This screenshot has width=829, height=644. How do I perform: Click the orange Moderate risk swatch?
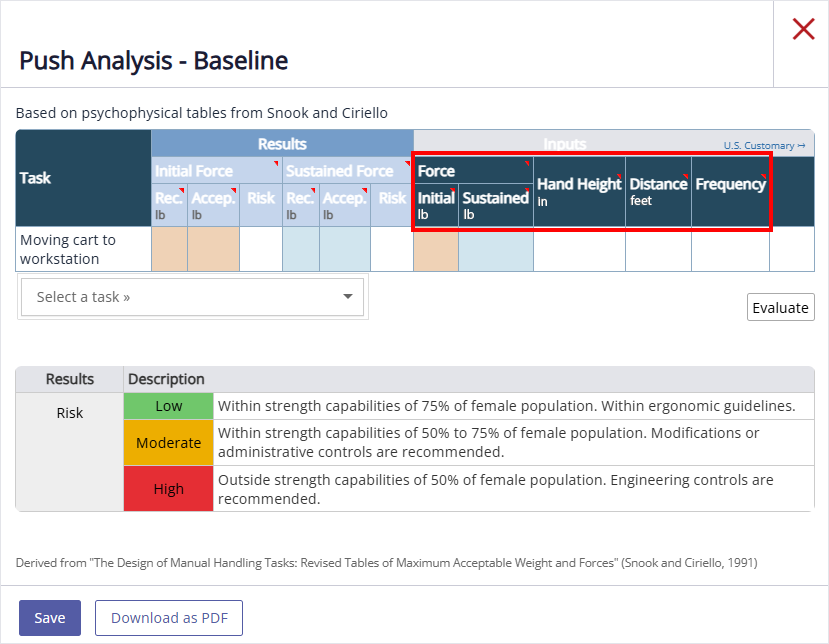coord(168,443)
